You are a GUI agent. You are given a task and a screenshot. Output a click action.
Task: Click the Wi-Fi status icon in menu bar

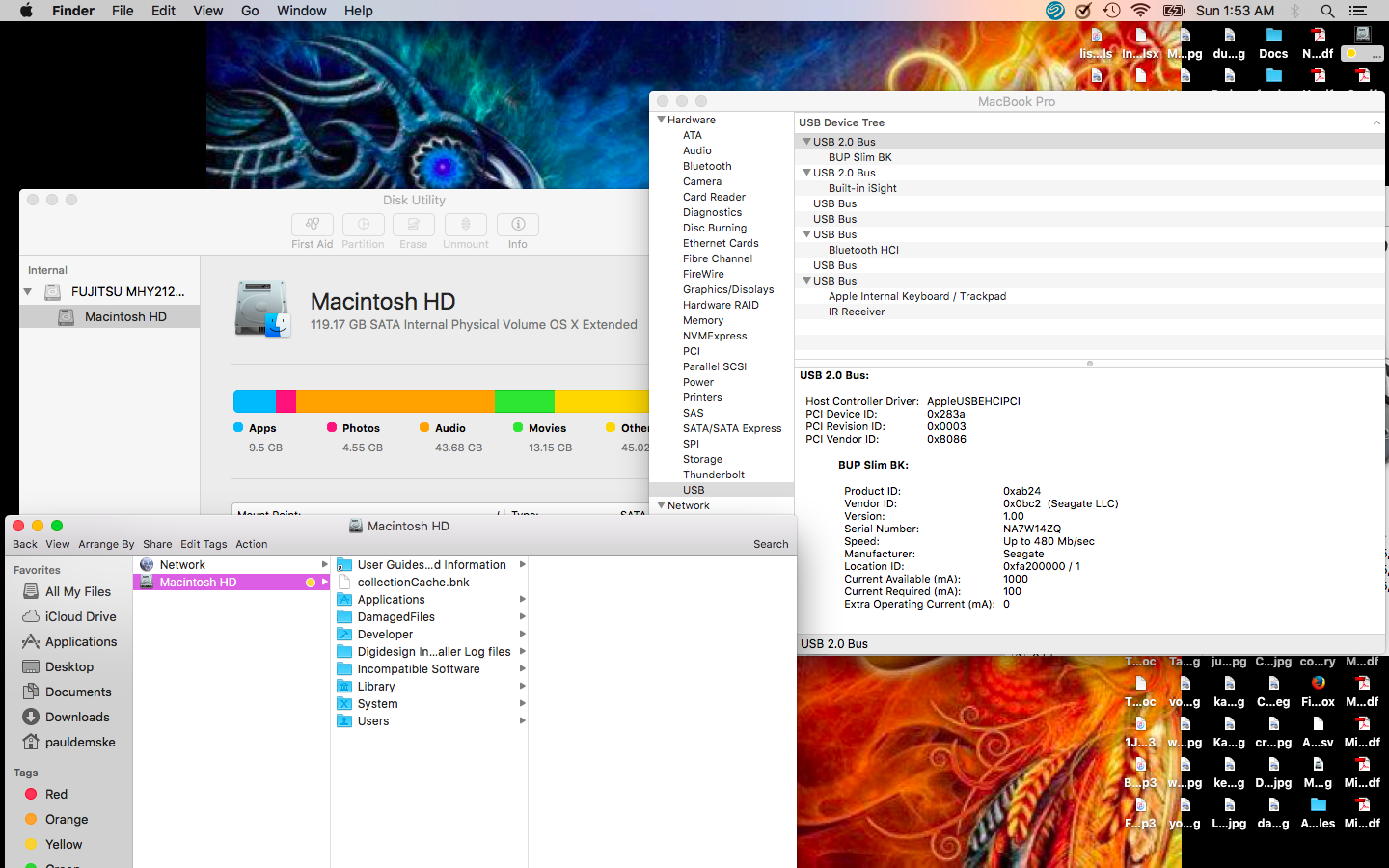[1140, 11]
